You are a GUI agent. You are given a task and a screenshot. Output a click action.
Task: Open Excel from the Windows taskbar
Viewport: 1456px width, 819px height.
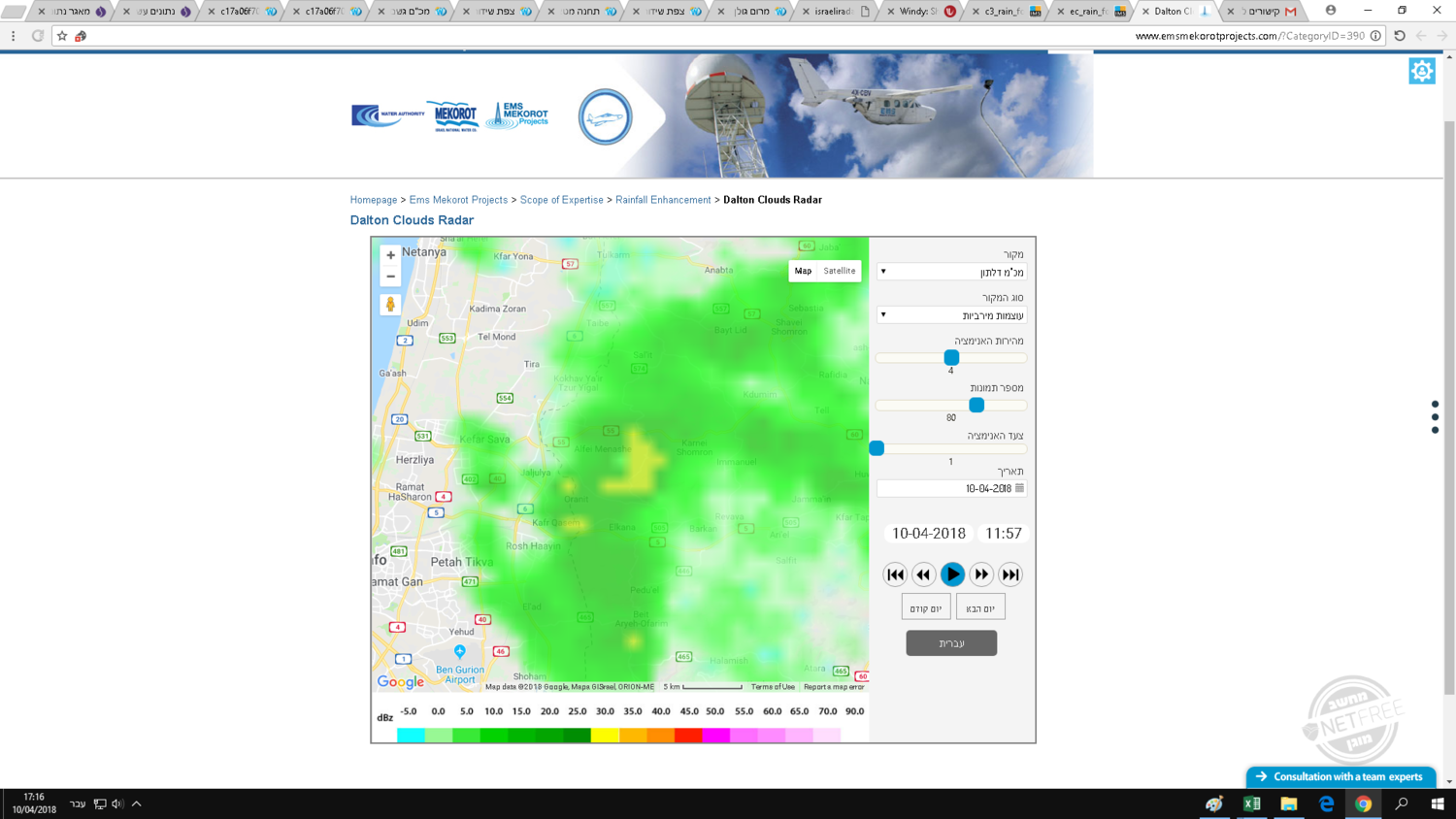pyautogui.click(x=1252, y=803)
